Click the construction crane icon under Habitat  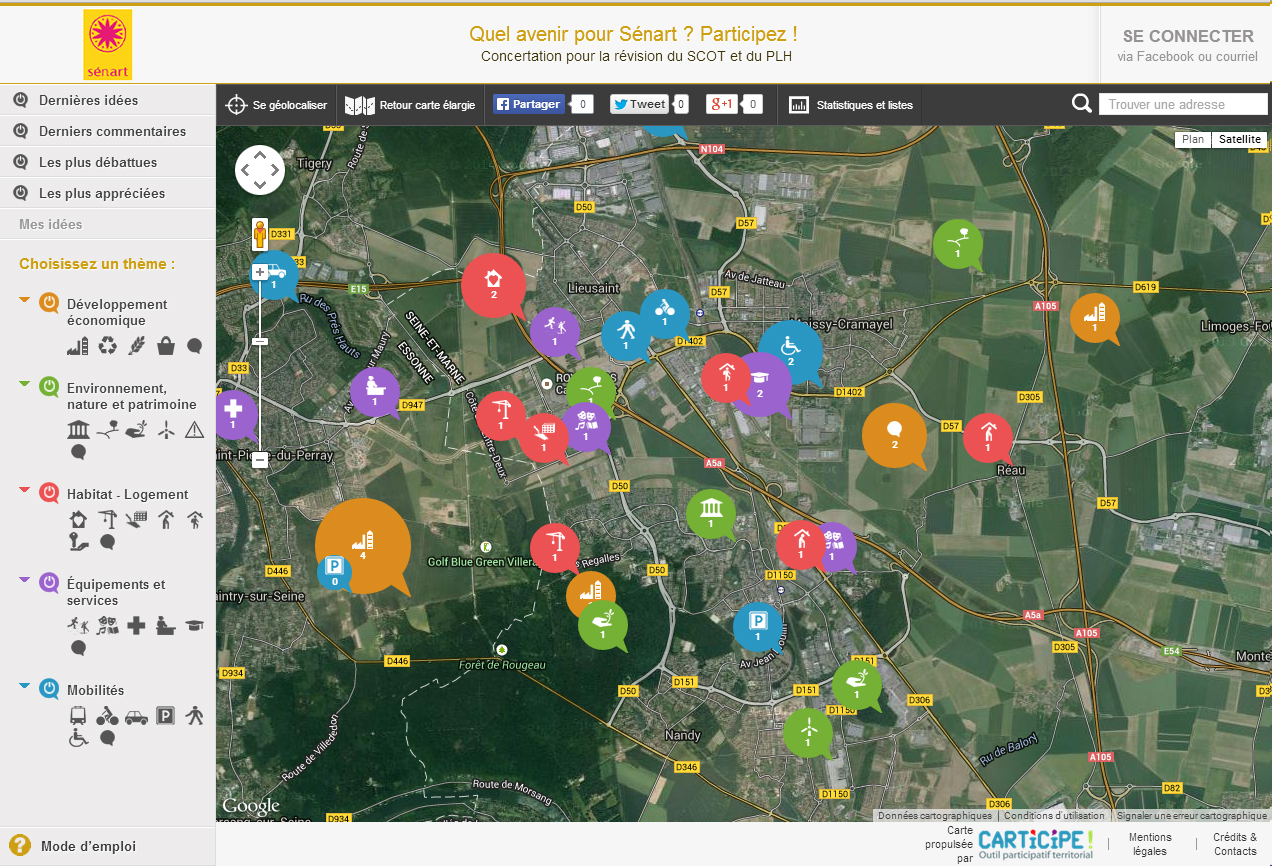[x=107, y=519]
